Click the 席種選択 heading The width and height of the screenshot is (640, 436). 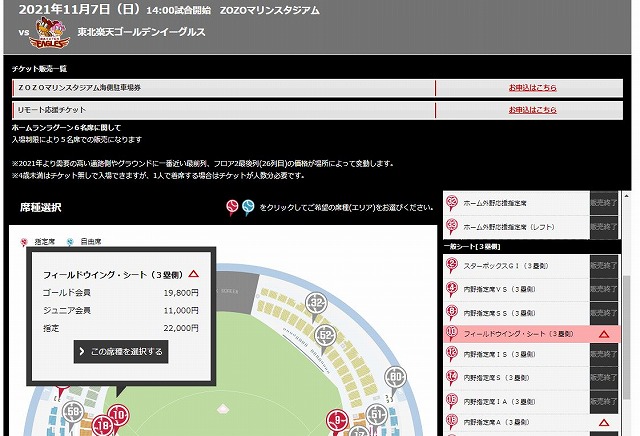pyautogui.click(x=40, y=207)
